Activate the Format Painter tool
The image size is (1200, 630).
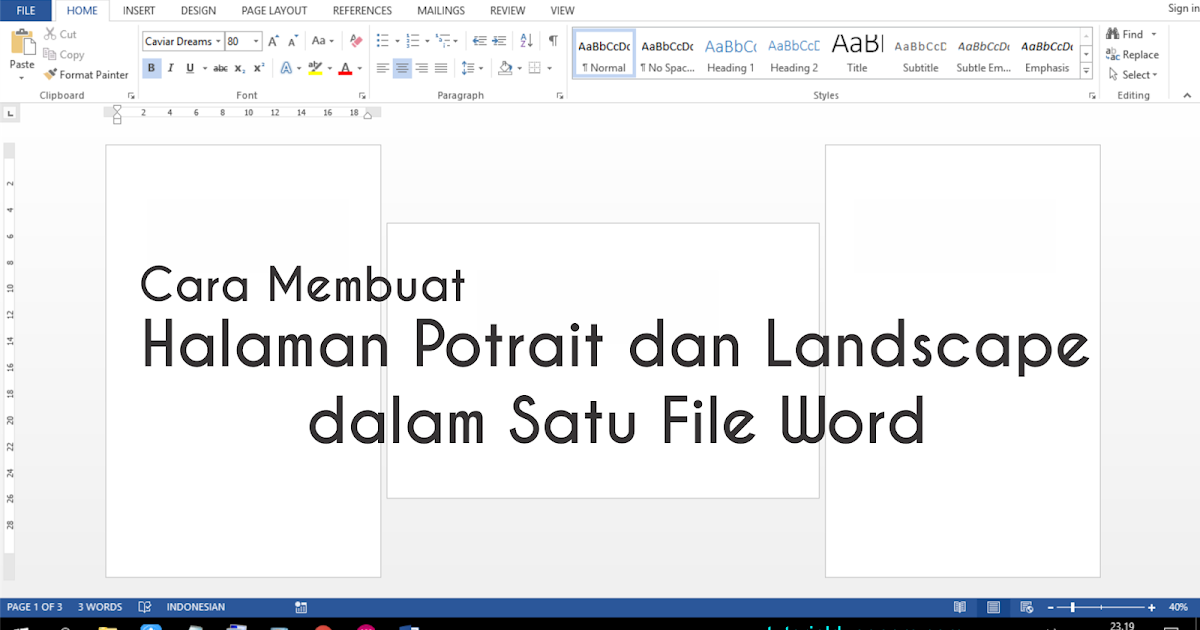pos(86,74)
